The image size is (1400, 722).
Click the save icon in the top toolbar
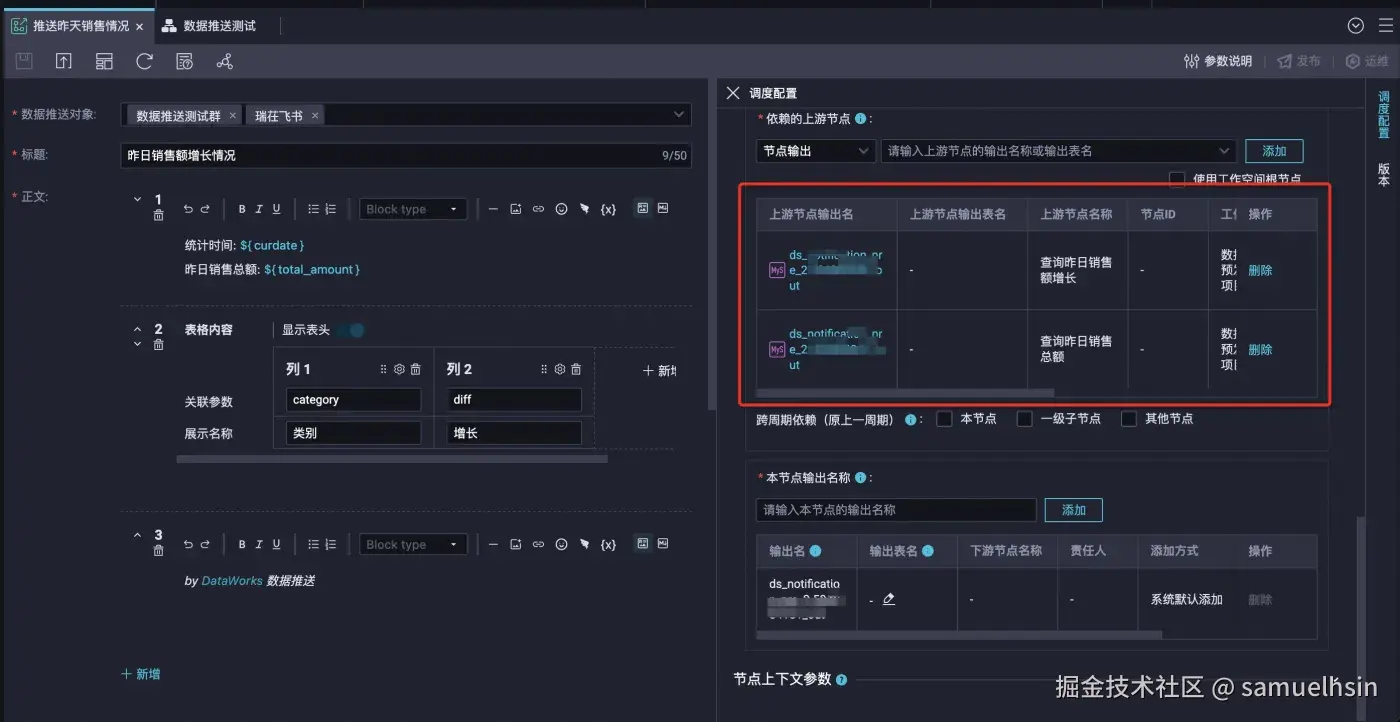(x=24, y=61)
